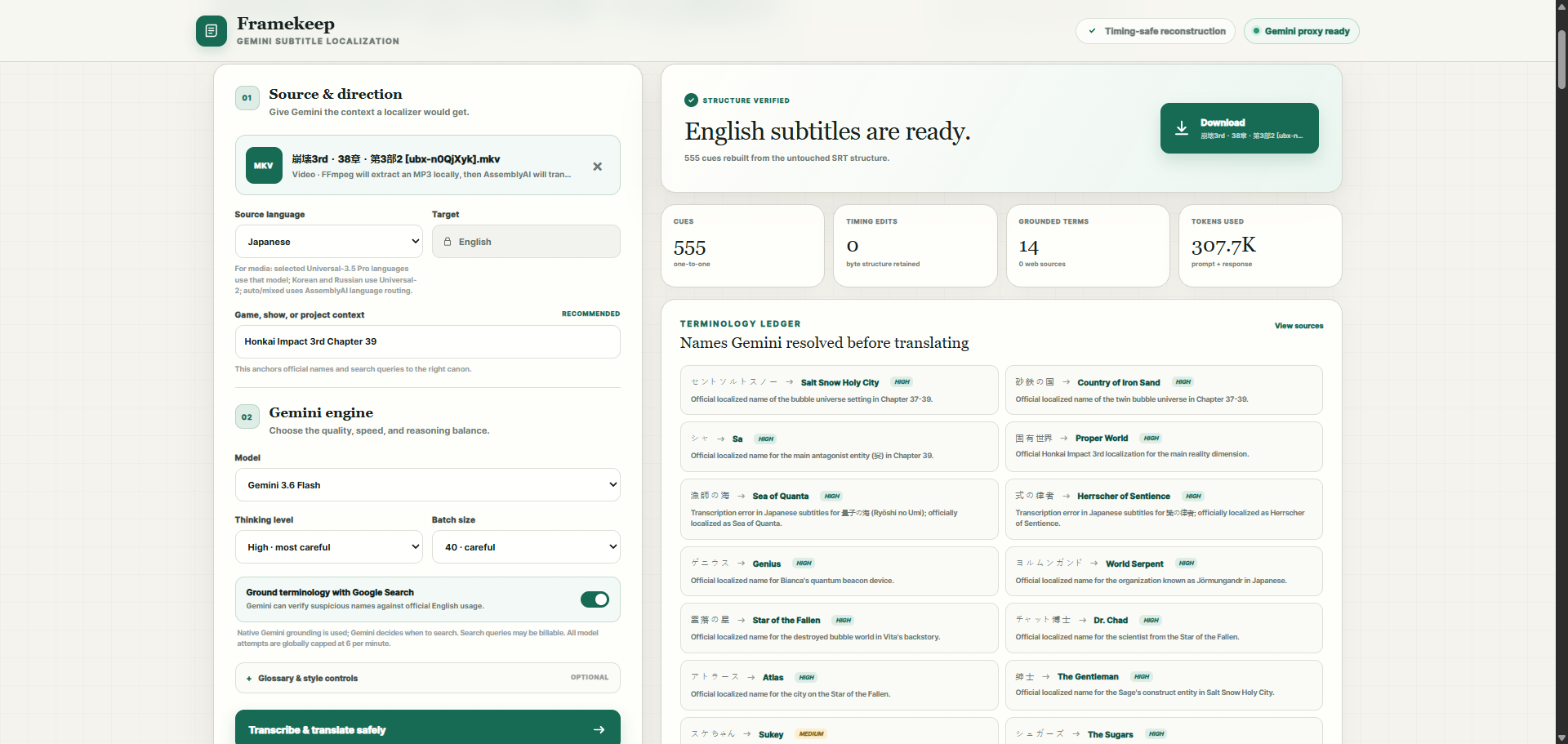1568x744 pixels.
Task: Click the Sea of Quanta term
Action: [x=781, y=496]
